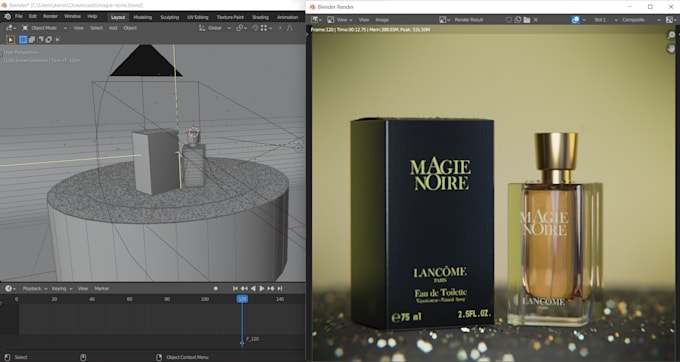Open the Playback dropdown in the timeline
This screenshot has height=362, width=680.
34,288
